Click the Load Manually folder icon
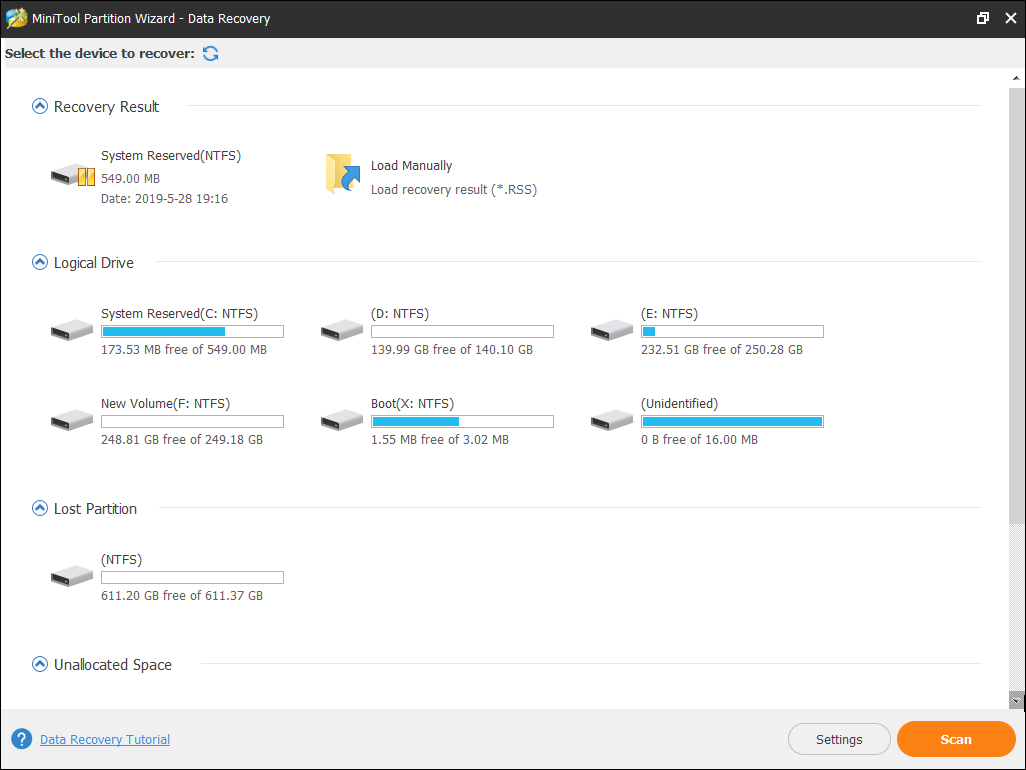Screen dimensions: 1026x770 pyautogui.click(x=342, y=174)
